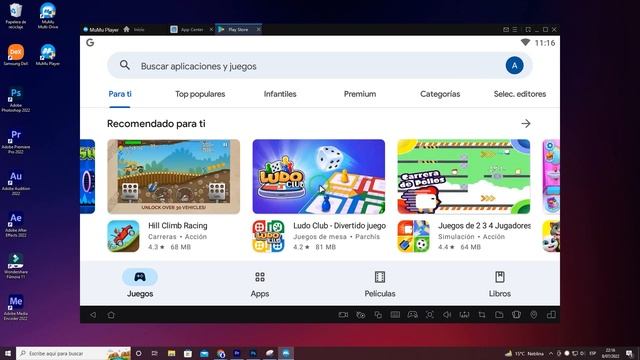Image resolution: width=640 pixels, height=360 pixels.
Task: Click the 'Recomendado para ti' heading
Action: pos(156,123)
